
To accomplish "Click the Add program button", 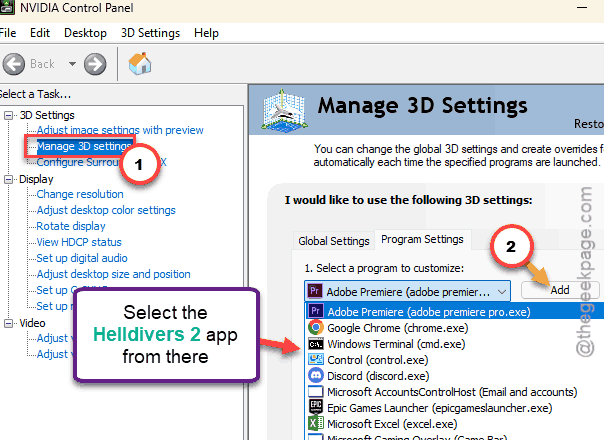I will pos(560,290).
